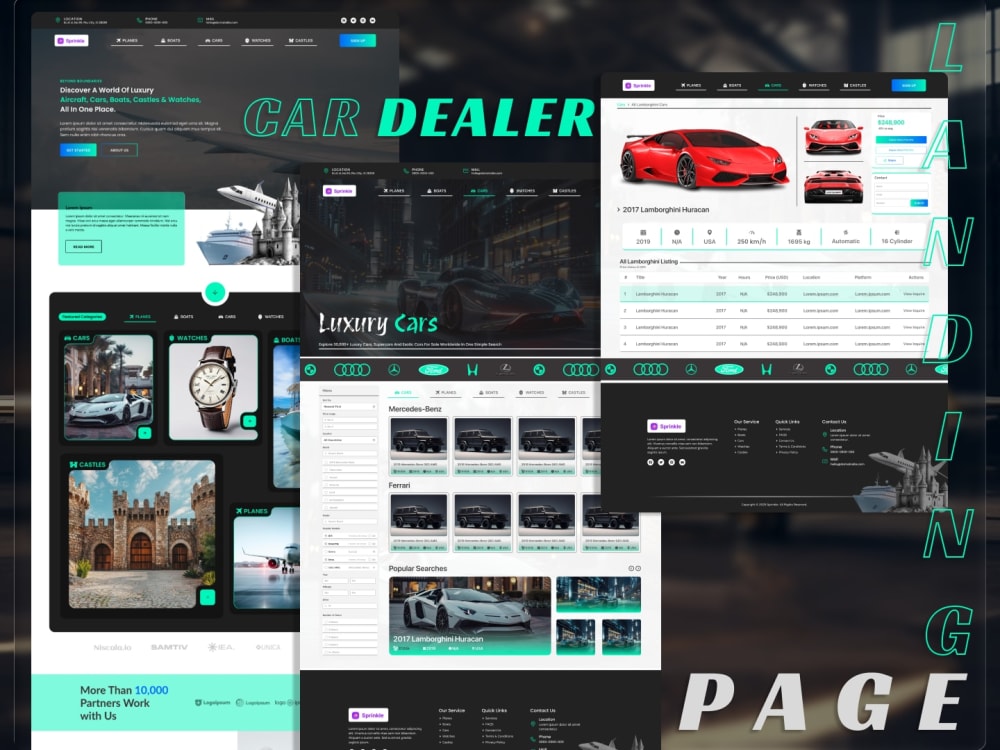Click the Sign Up button on the car detail page
Image resolution: width=1000 pixels, height=750 pixels.
(909, 85)
